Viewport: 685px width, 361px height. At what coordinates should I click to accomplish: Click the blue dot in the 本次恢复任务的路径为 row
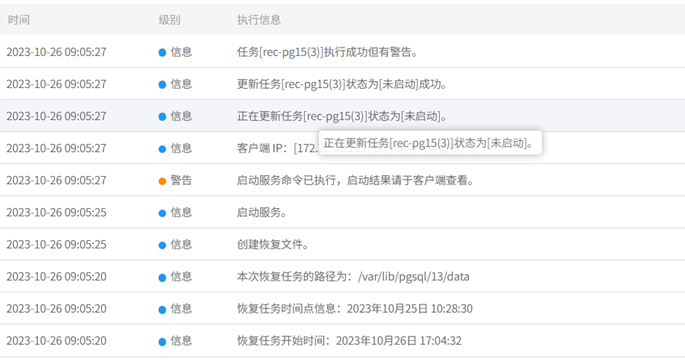pyautogui.click(x=162, y=277)
